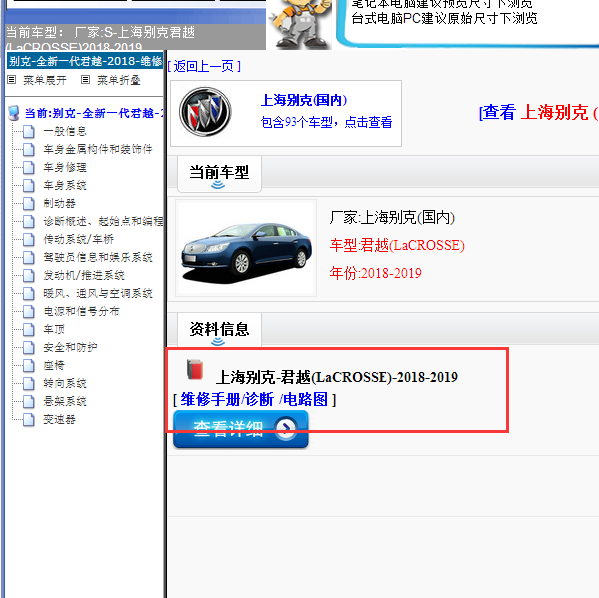Image resolution: width=599 pixels, height=598 pixels.
Task: Expand all with 菜单展开
Action: point(45,80)
